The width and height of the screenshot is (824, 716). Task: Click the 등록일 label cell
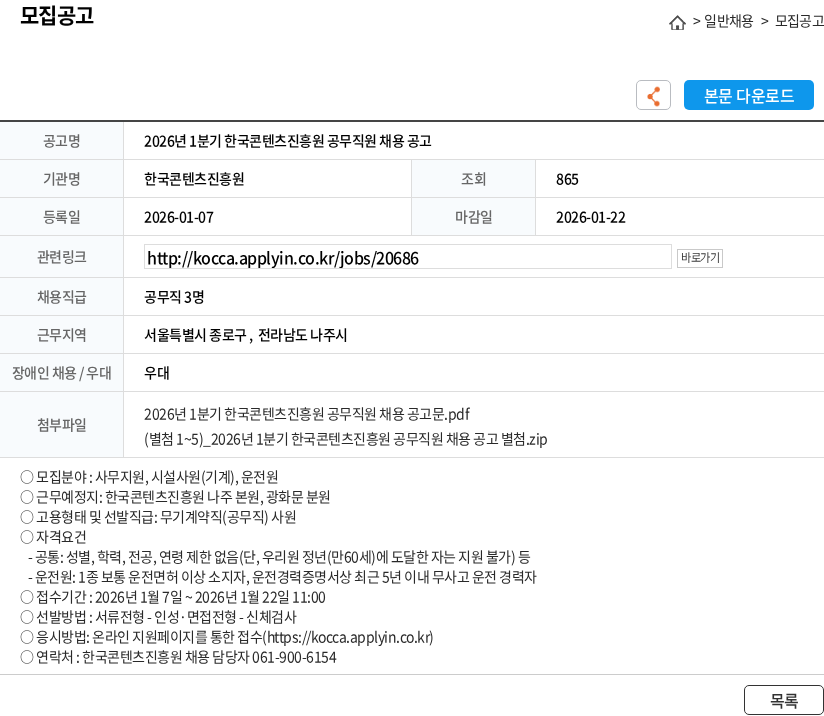point(61,217)
